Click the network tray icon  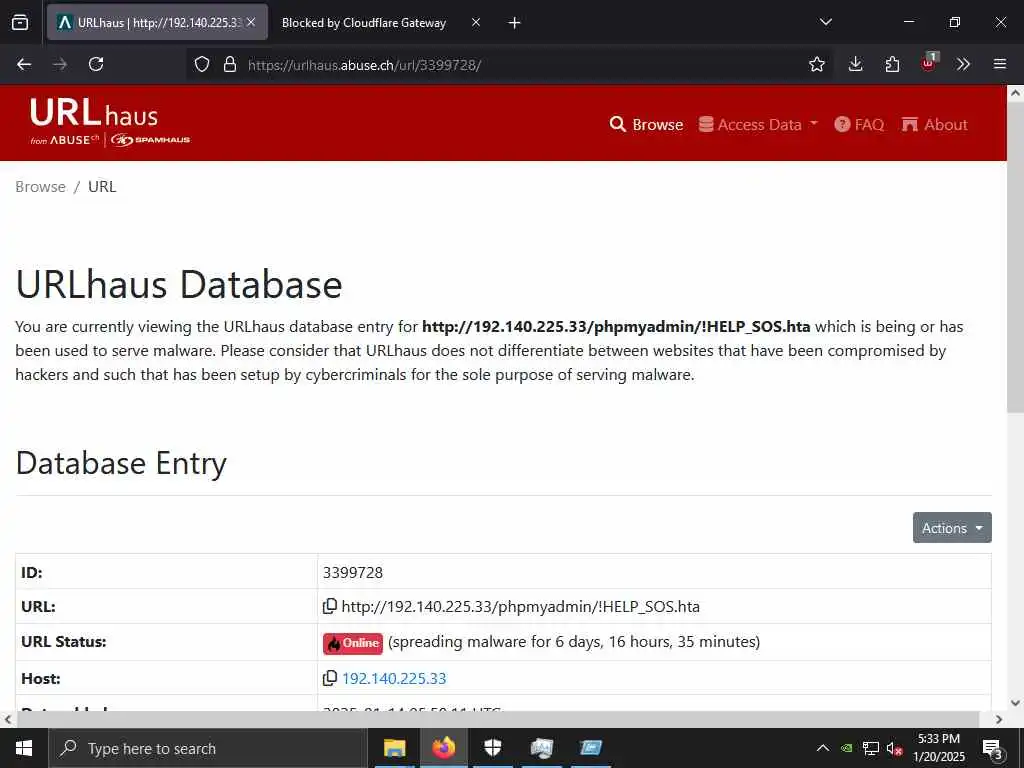click(x=871, y=748)
